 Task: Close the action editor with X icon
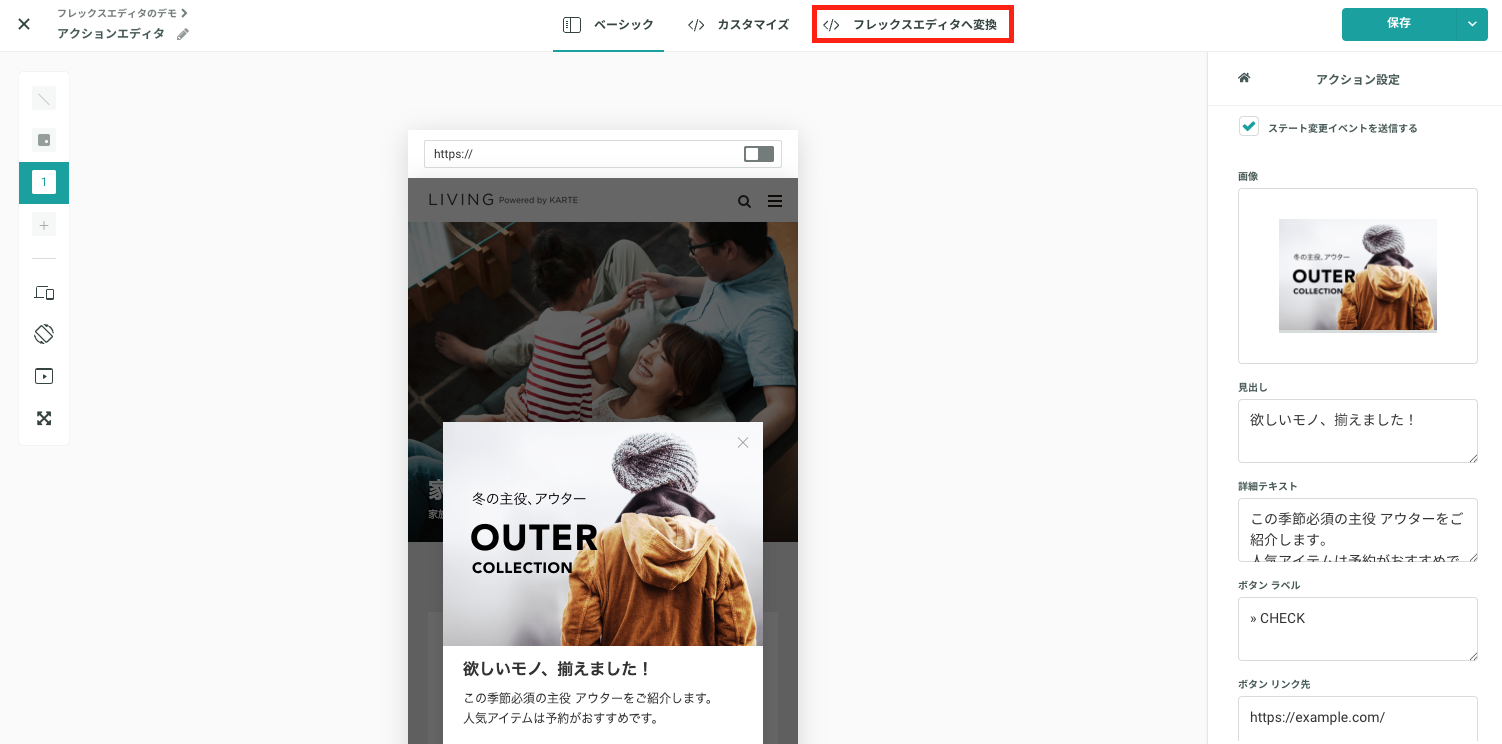click(x=24, y=24)
